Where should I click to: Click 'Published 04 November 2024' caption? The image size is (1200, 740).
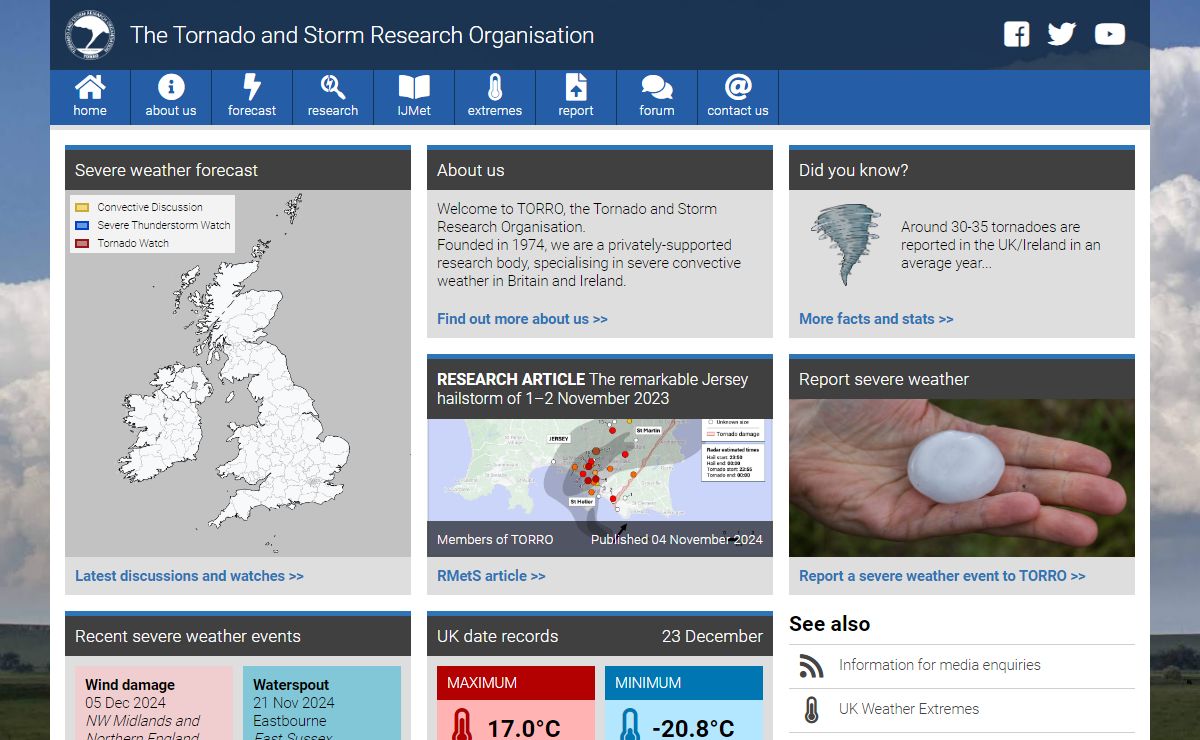coord(677,539)
